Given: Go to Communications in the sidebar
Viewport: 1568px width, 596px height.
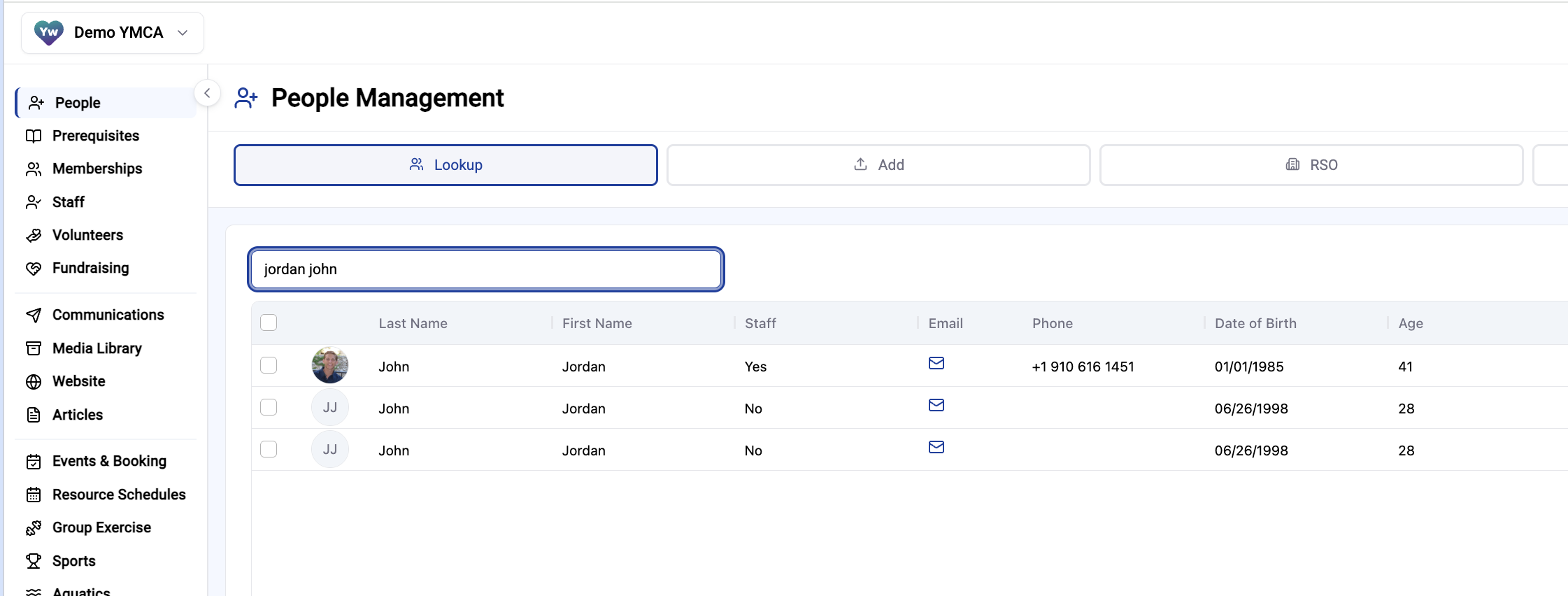Looking at the screenshot, I should pyautogui.click(x=108, y=315).
